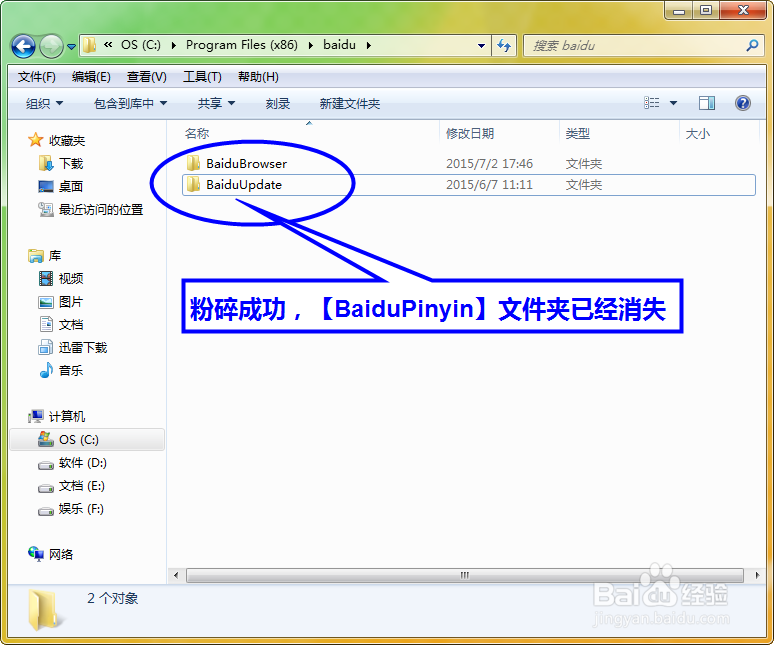The height and width of the screenshot is (645, 774).
Task: Expand the address path overflow chevron
Action: pyautogui.click(x=108, y=45)
